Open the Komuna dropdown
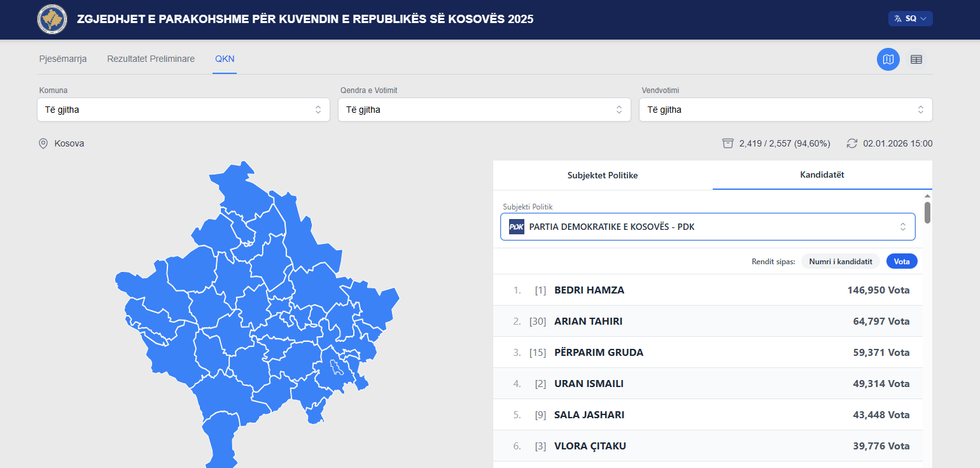The width and height of the screenshot is (980, 468). [181, 109]
